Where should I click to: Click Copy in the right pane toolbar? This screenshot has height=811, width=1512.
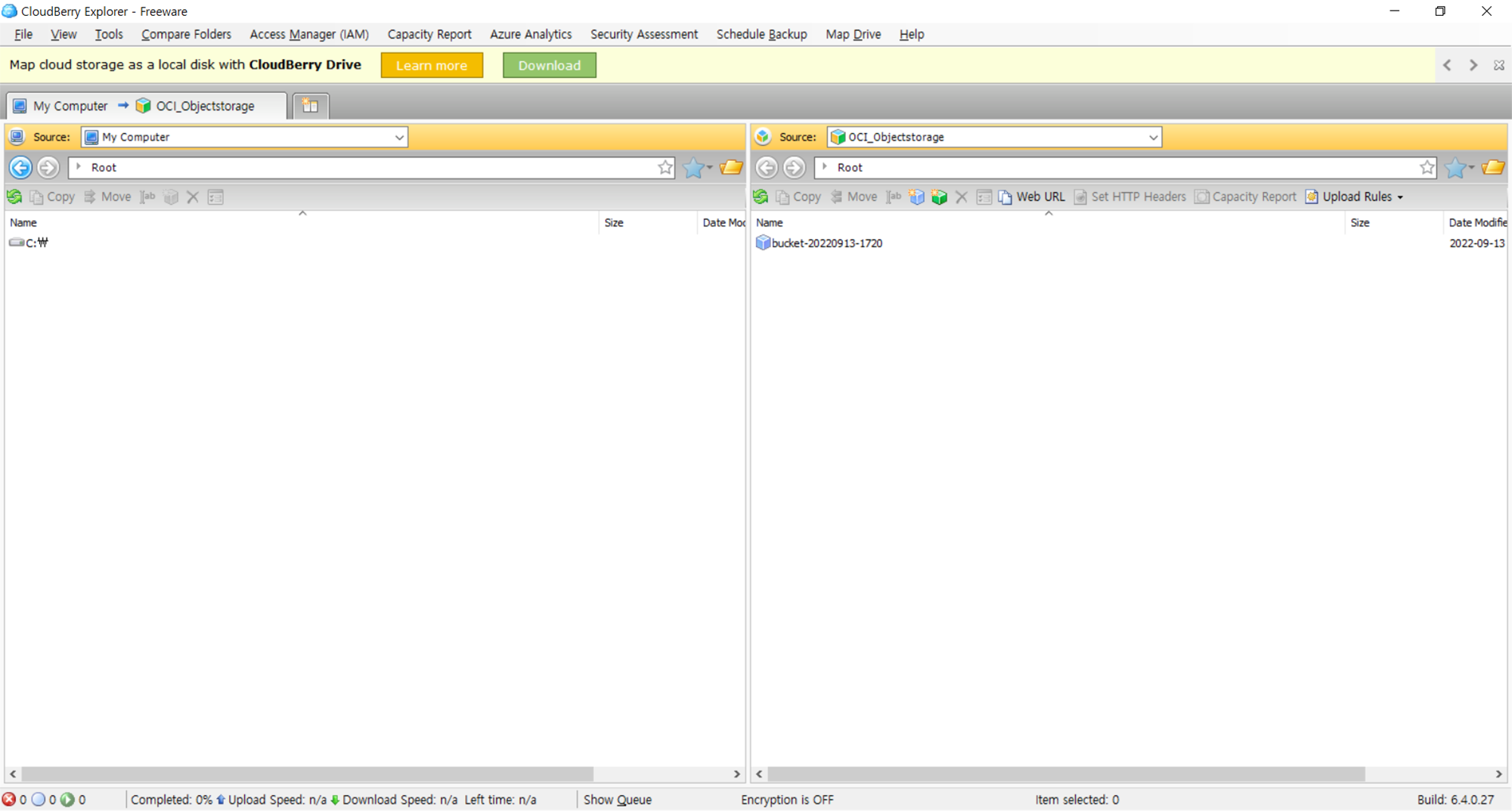(x=798, y=197)
